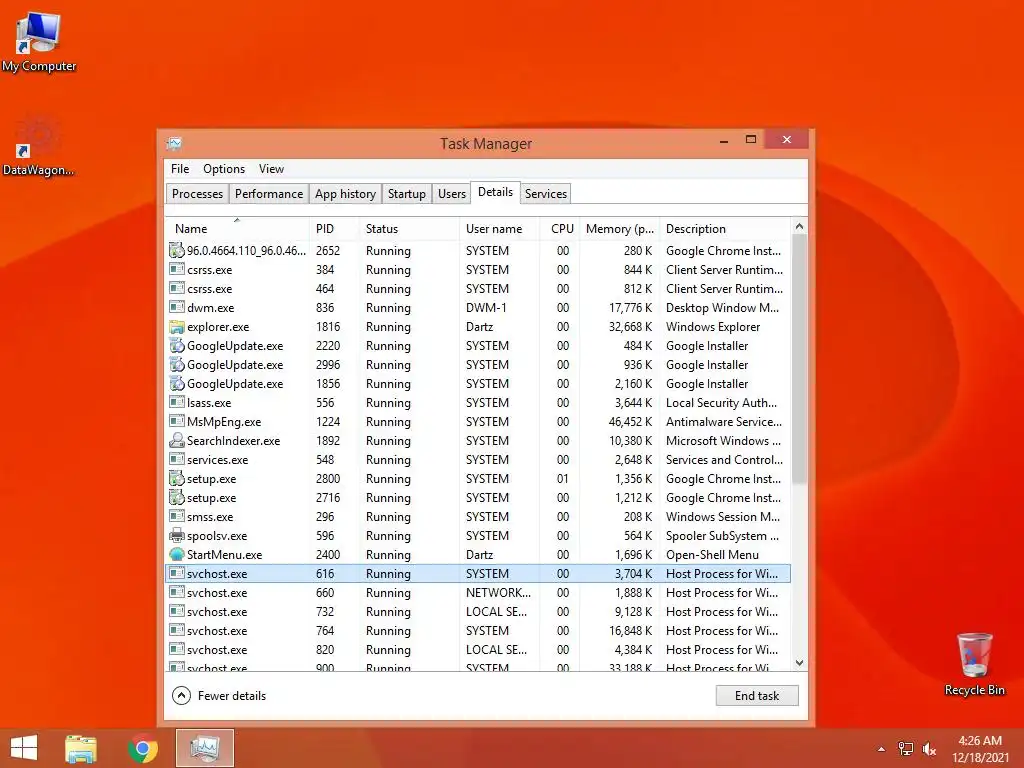Click the DWM-1 user name cell
The image size is (1024, 768).
point(486,308)
